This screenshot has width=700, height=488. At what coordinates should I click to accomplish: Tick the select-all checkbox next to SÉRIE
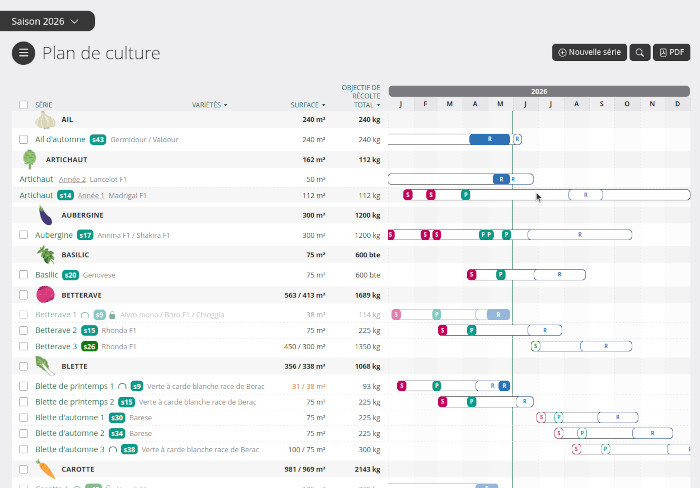click(24, 105)
